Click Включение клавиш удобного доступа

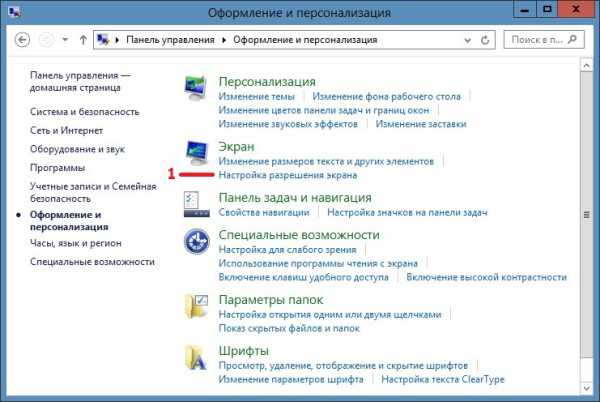(303, 277)
